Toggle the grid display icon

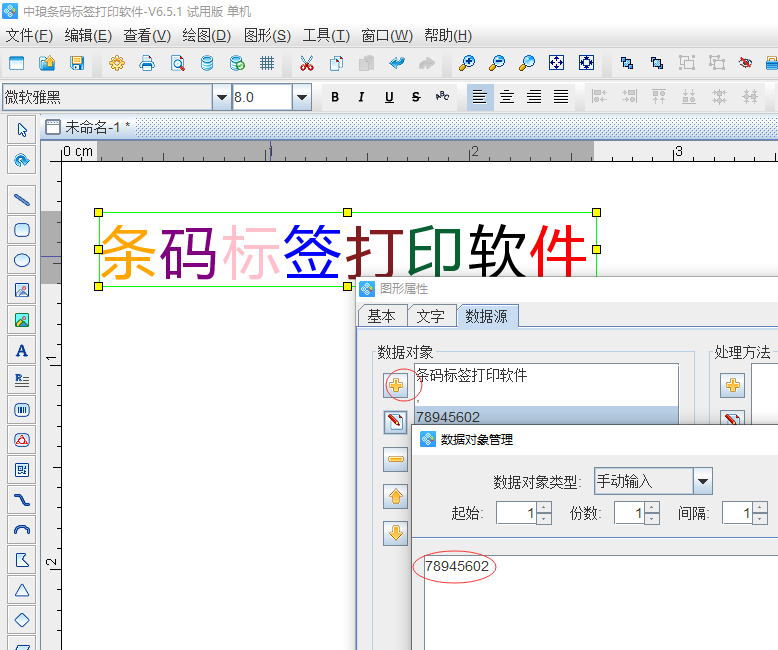[267, 63]
